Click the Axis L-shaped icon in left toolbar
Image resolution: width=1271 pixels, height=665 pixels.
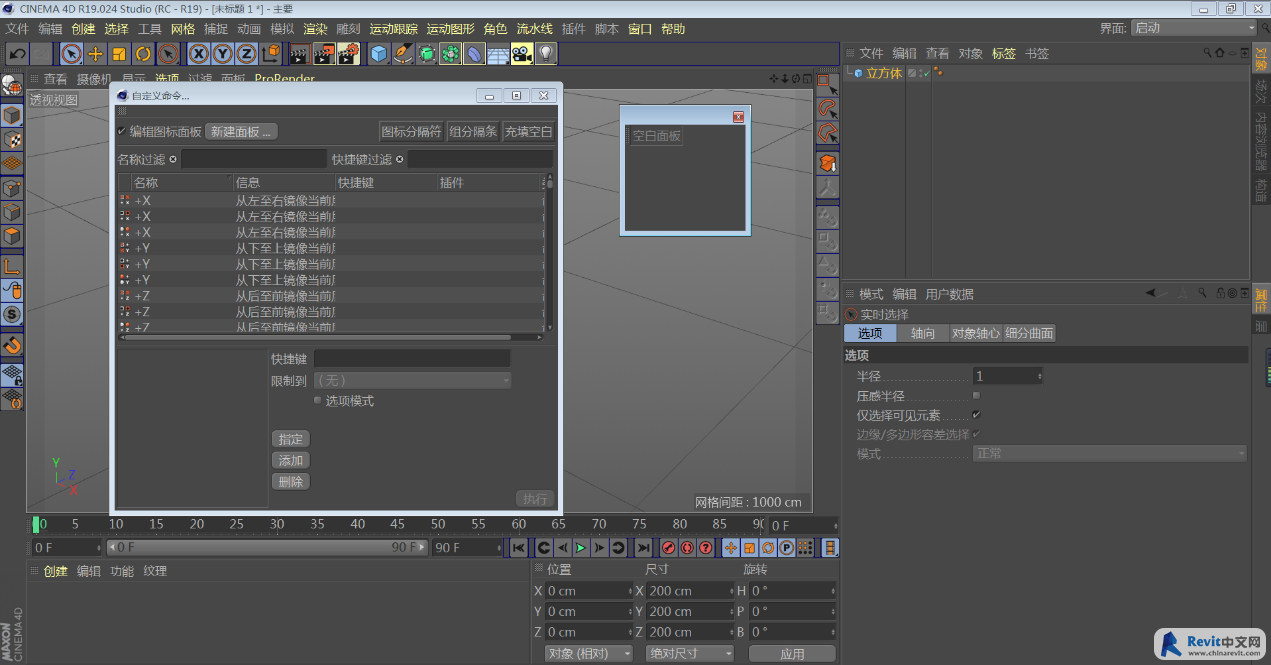tap(12, 266)
